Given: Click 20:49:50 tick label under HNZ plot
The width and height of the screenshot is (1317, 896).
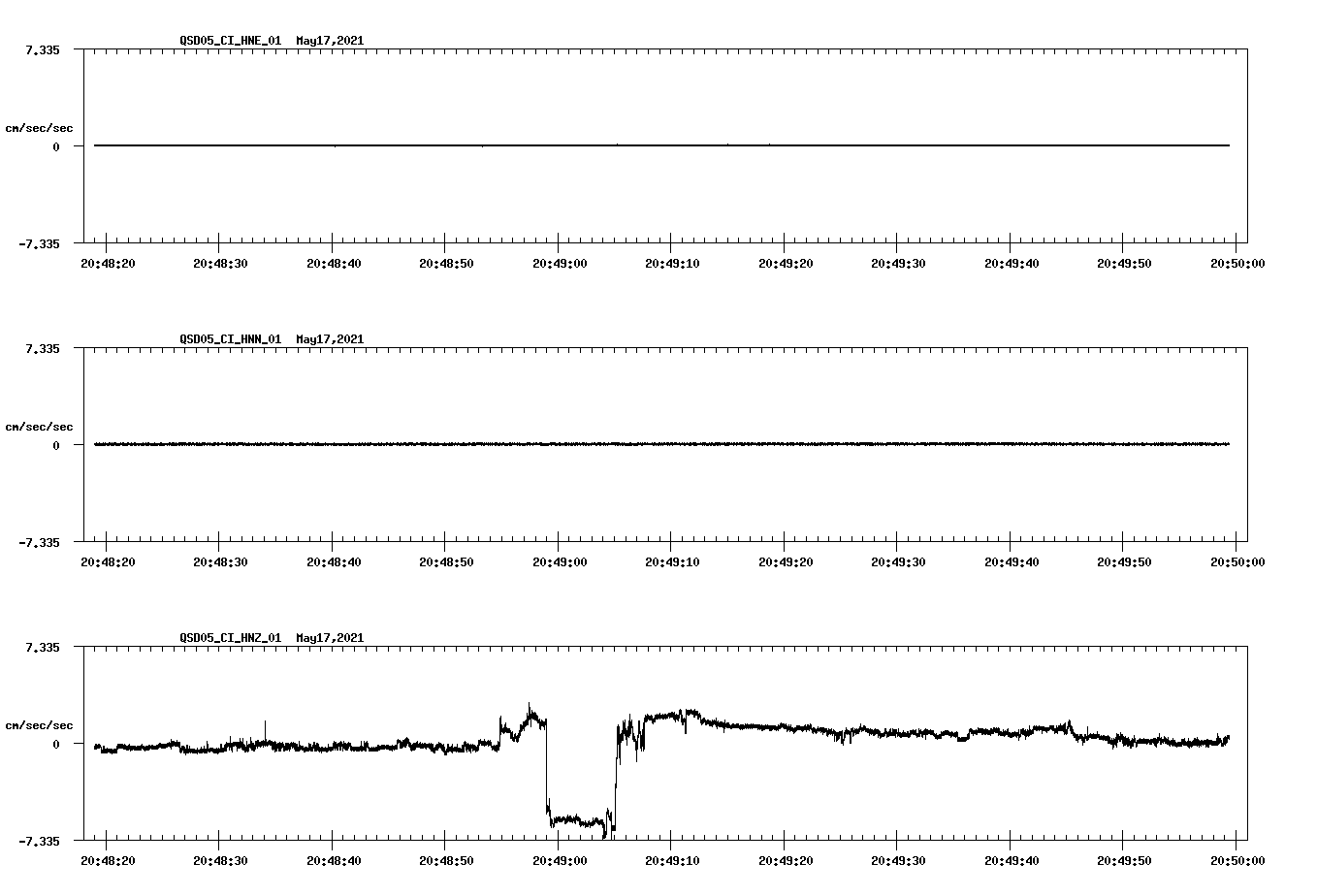Looking at the screenshot, I should (x=1123, y=860).
